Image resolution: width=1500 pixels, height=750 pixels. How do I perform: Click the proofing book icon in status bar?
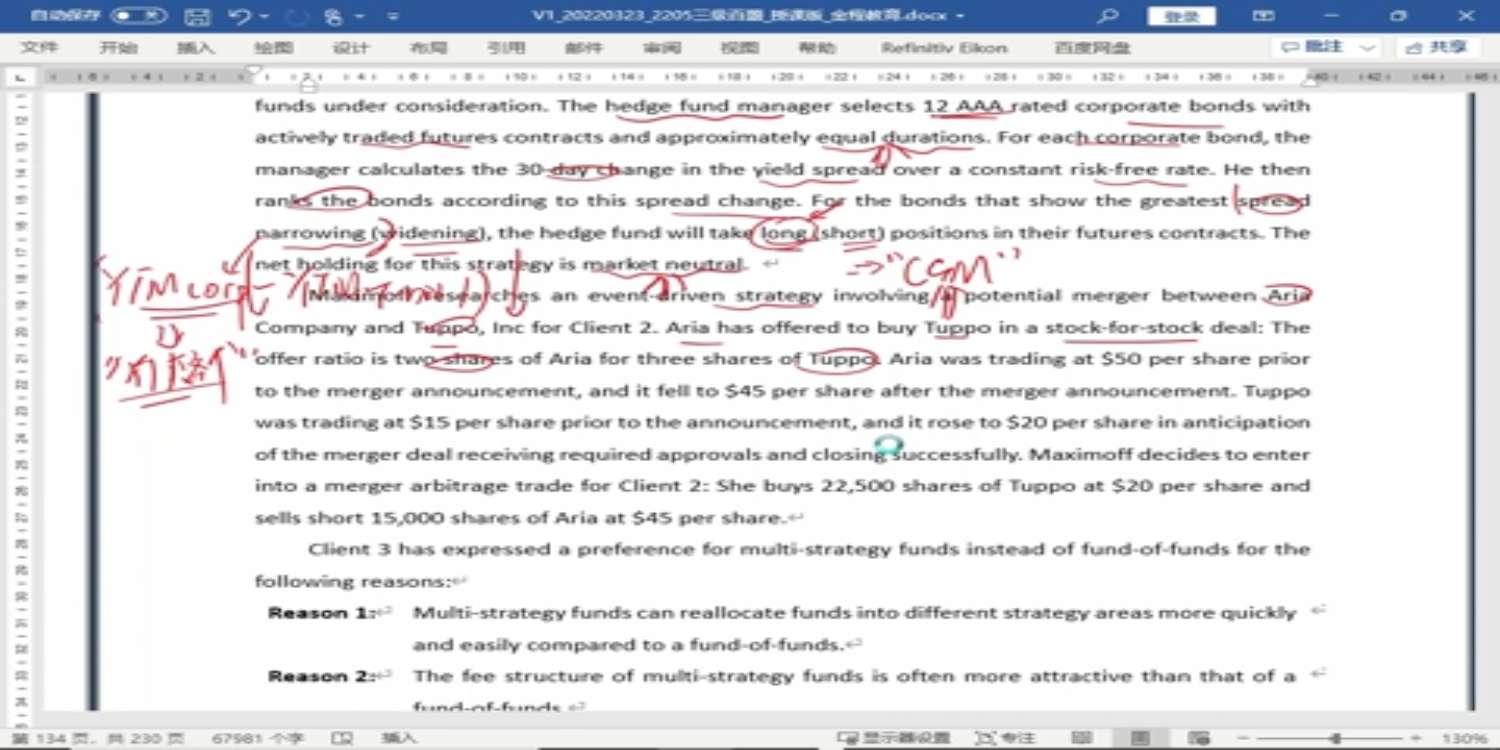click(x=342, y=738)
